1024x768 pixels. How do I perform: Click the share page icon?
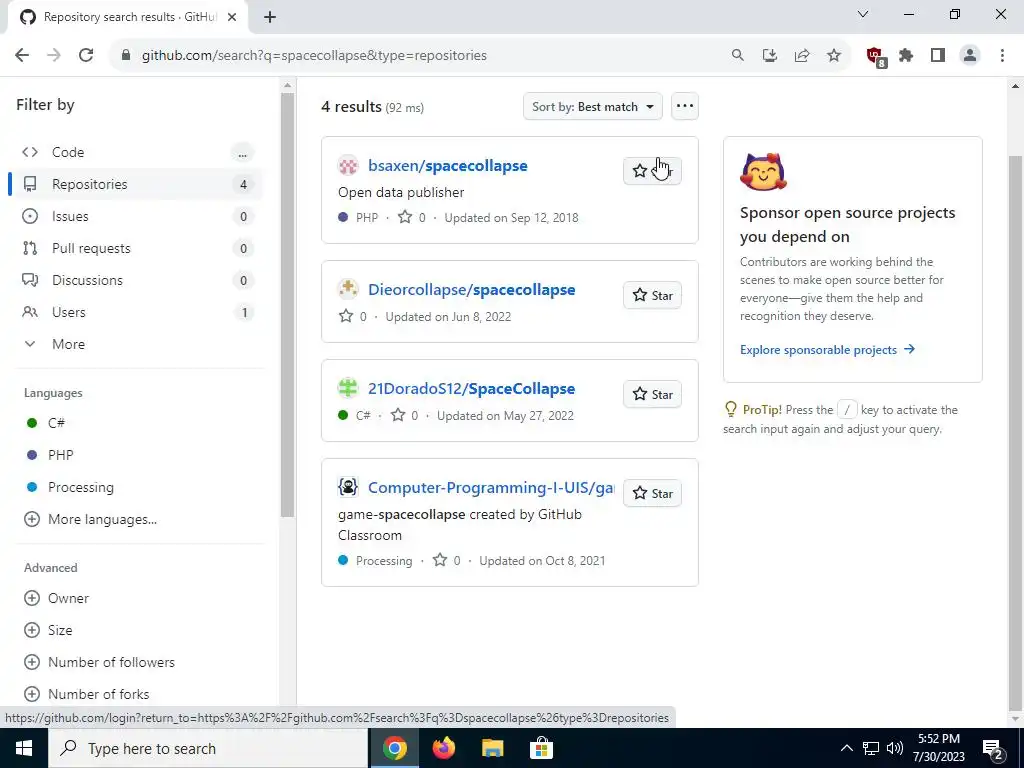(801, 56)
